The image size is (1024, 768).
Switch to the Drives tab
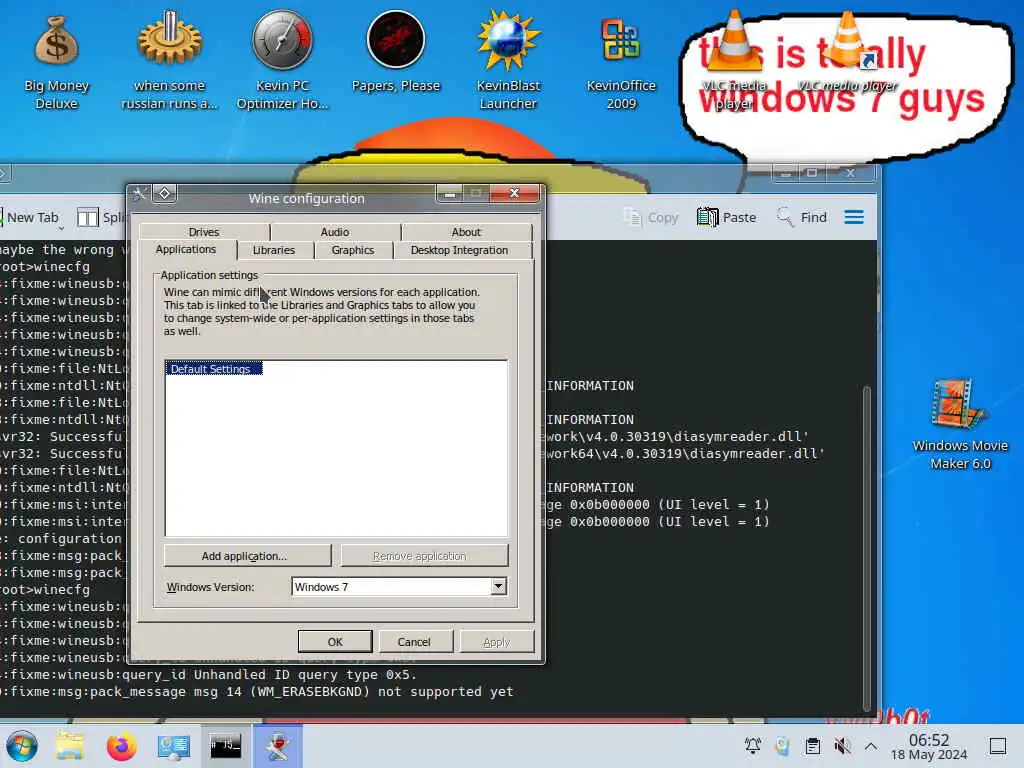pyautogui.click(x=204, y=232)
